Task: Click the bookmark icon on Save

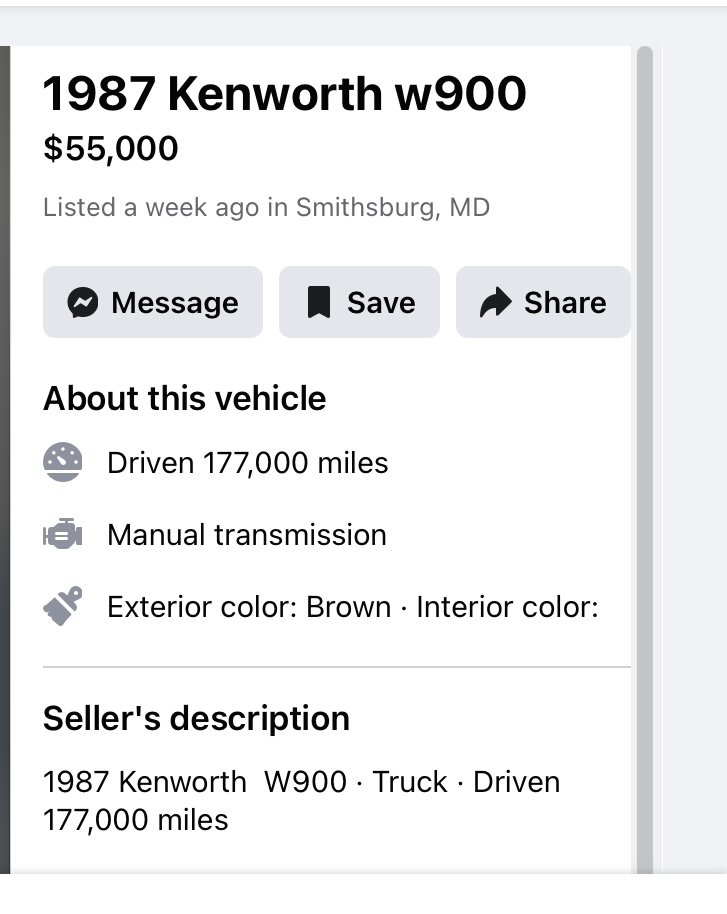Action: (x=318, y=302)
